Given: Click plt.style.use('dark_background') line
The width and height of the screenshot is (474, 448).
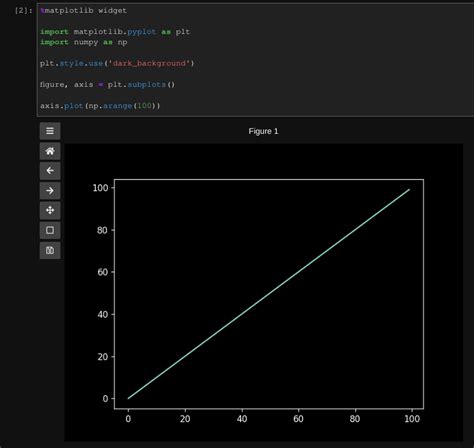Looking at the screenshot, I should point(117,63).
